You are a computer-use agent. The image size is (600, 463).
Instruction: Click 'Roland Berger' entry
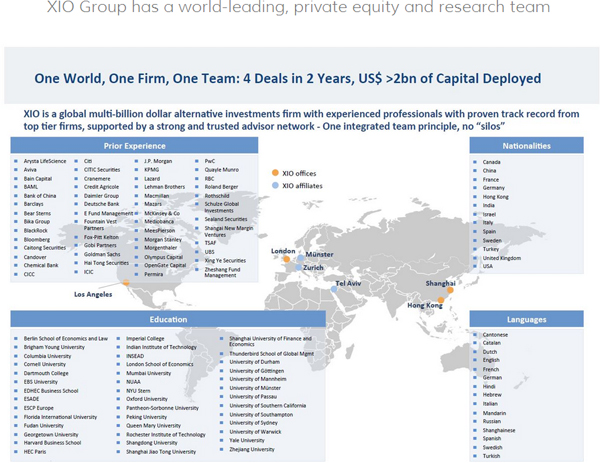[221, 187]
